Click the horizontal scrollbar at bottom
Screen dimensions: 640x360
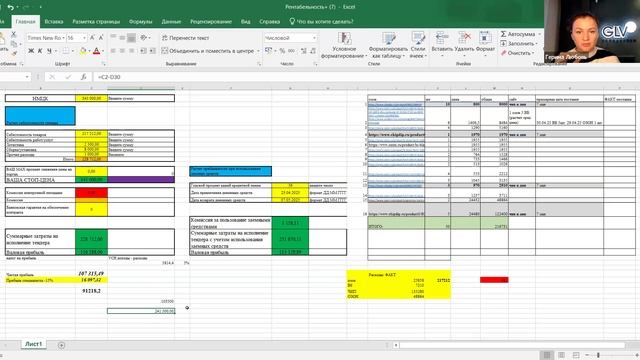[x=512, y=345]
